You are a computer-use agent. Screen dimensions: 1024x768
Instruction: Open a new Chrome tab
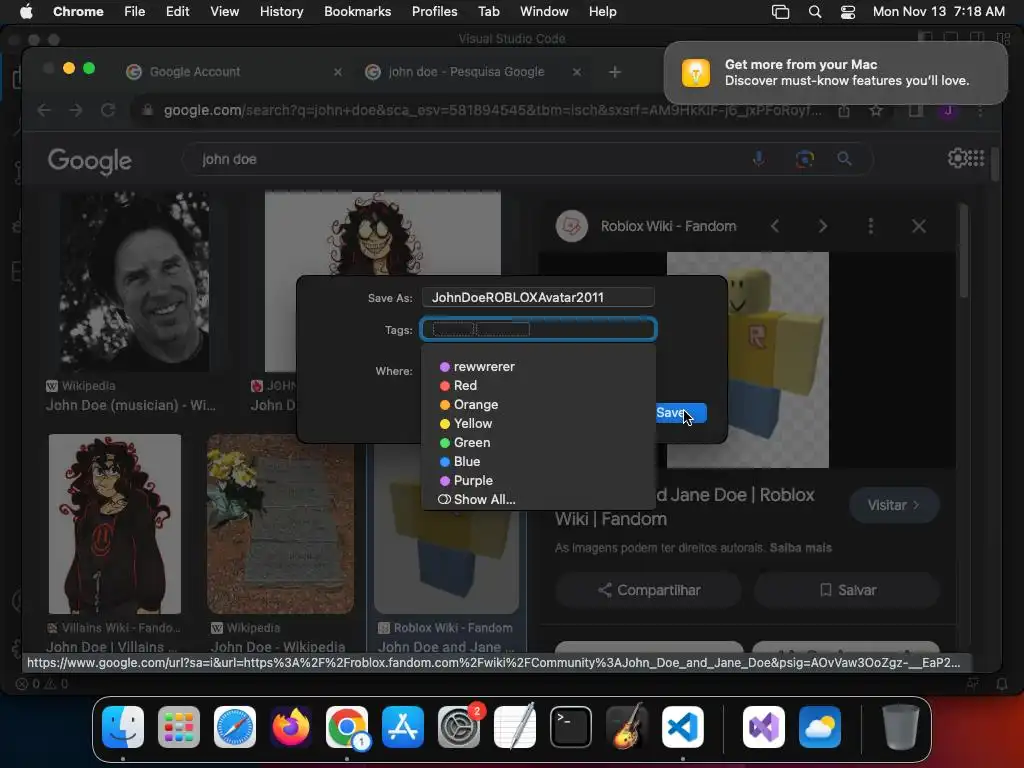click(615, 72)
